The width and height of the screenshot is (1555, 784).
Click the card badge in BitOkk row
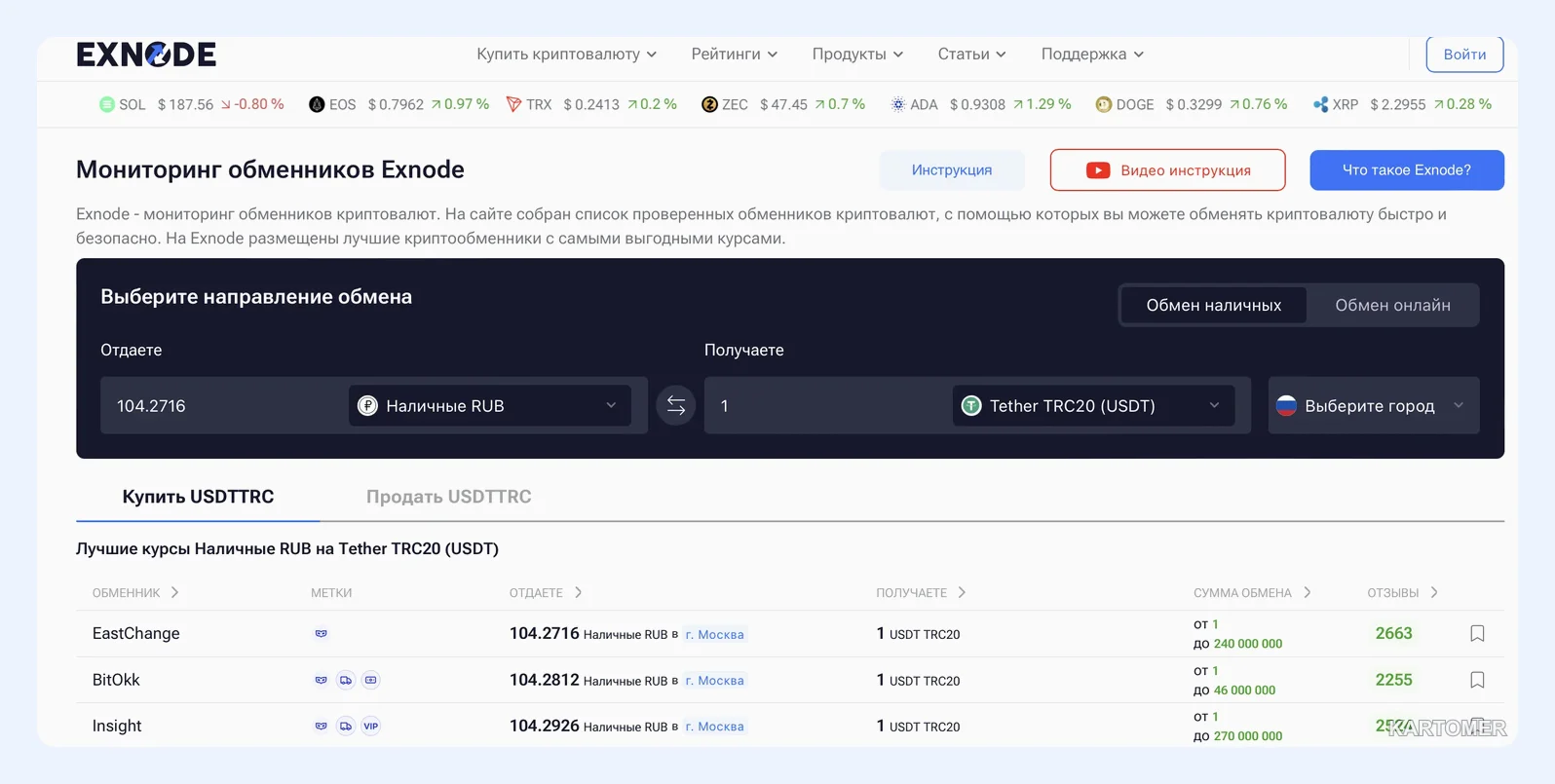370,680
